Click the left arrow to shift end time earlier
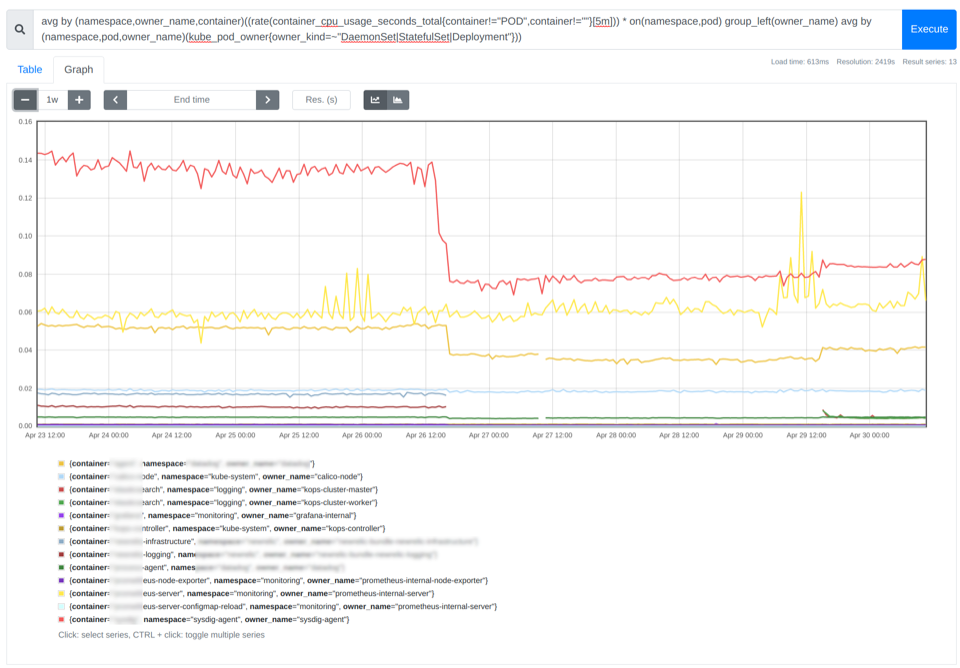This screenshot has width=960, height=668. (115, 100)
